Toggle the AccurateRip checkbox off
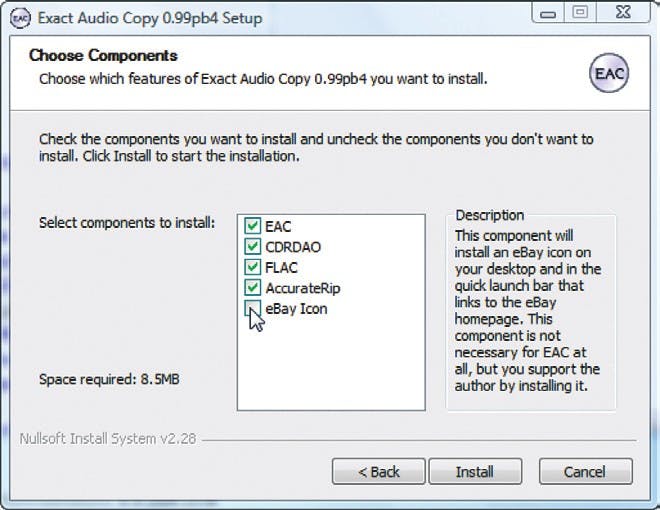Viewport: 660px width, 510px height. click(x=252, y=288)
